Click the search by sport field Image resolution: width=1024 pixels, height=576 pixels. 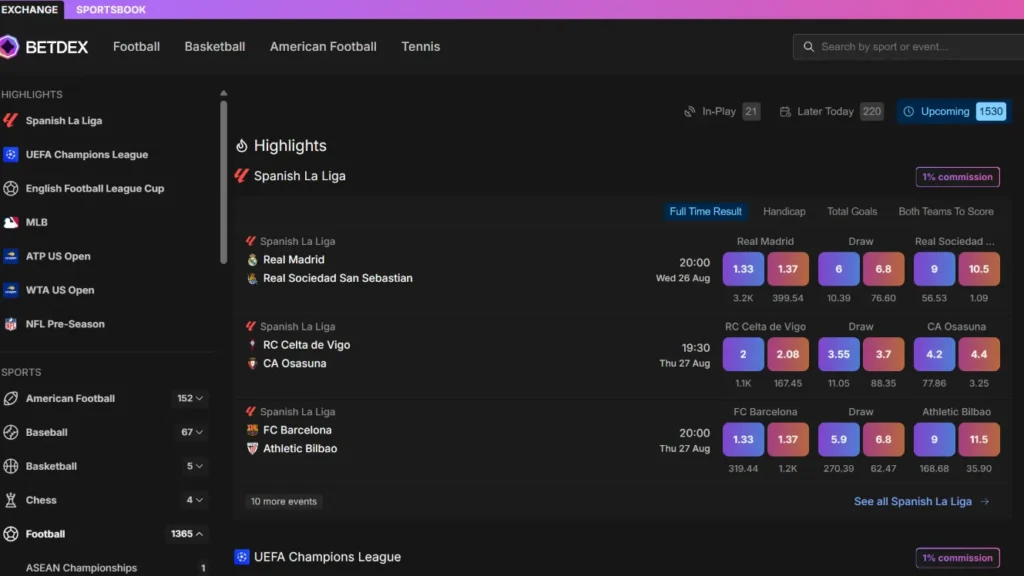point(908,47)
